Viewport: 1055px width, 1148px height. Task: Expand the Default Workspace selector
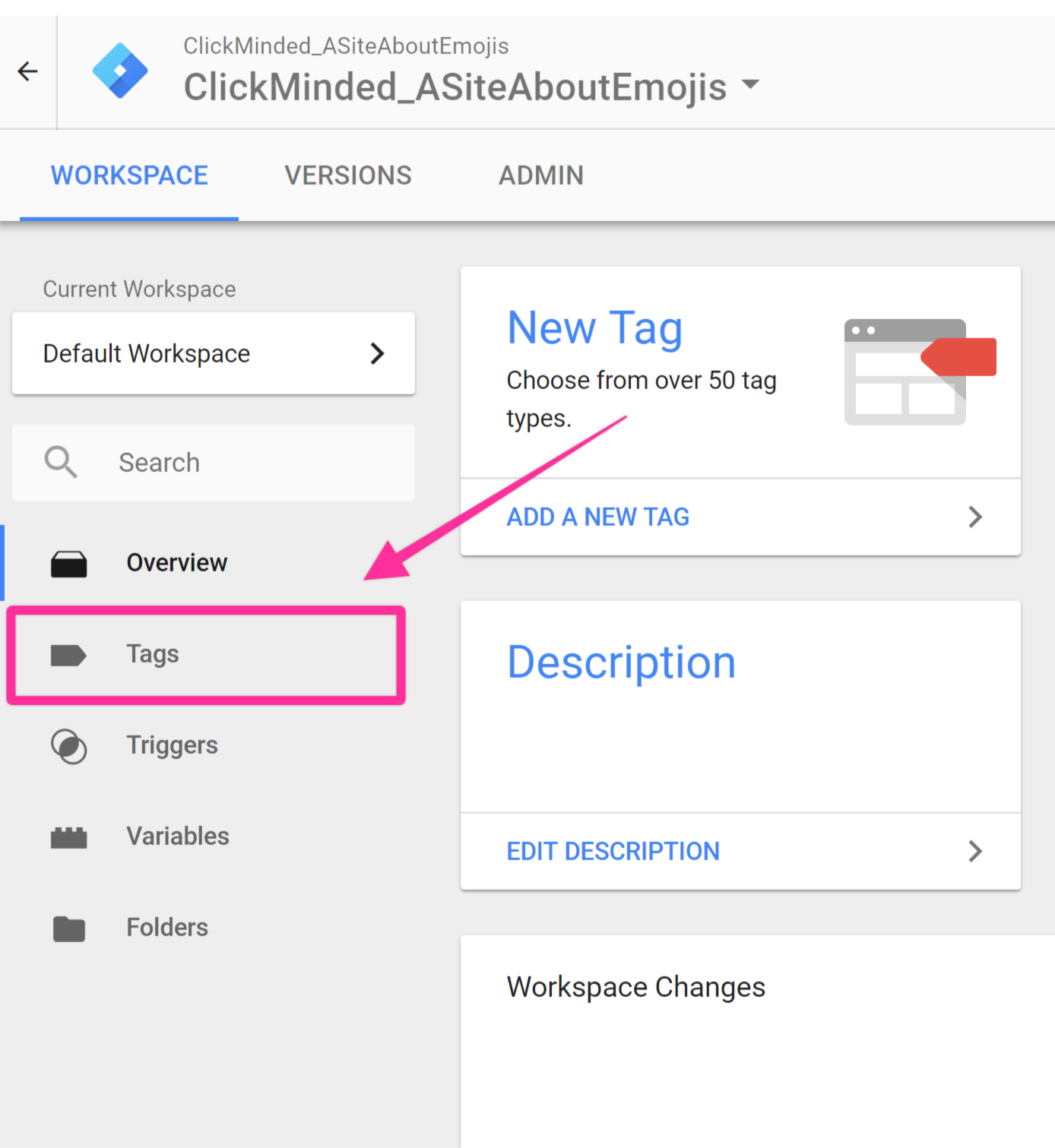click(x=213, y=353)
